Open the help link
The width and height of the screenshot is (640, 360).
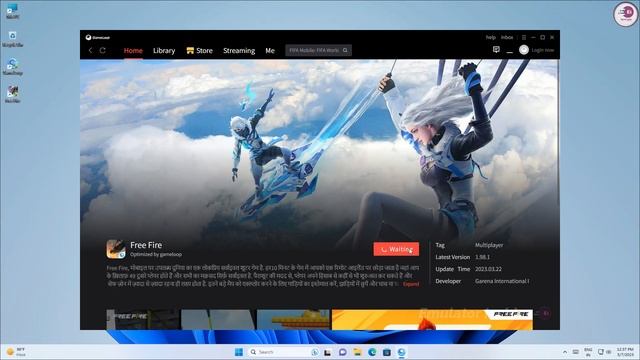click(491, 37)
